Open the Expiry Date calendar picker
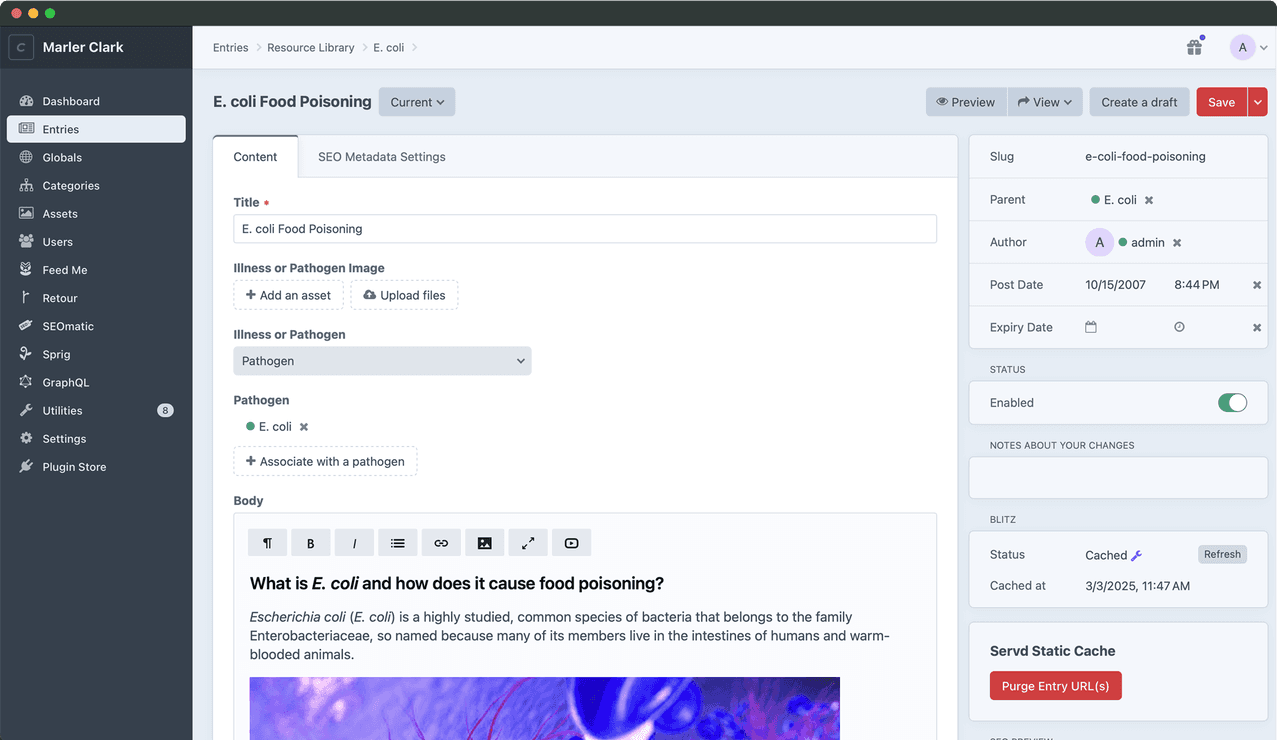Image resolution: width=1277 pixels, height=740 pixels. coord(1091,327)
